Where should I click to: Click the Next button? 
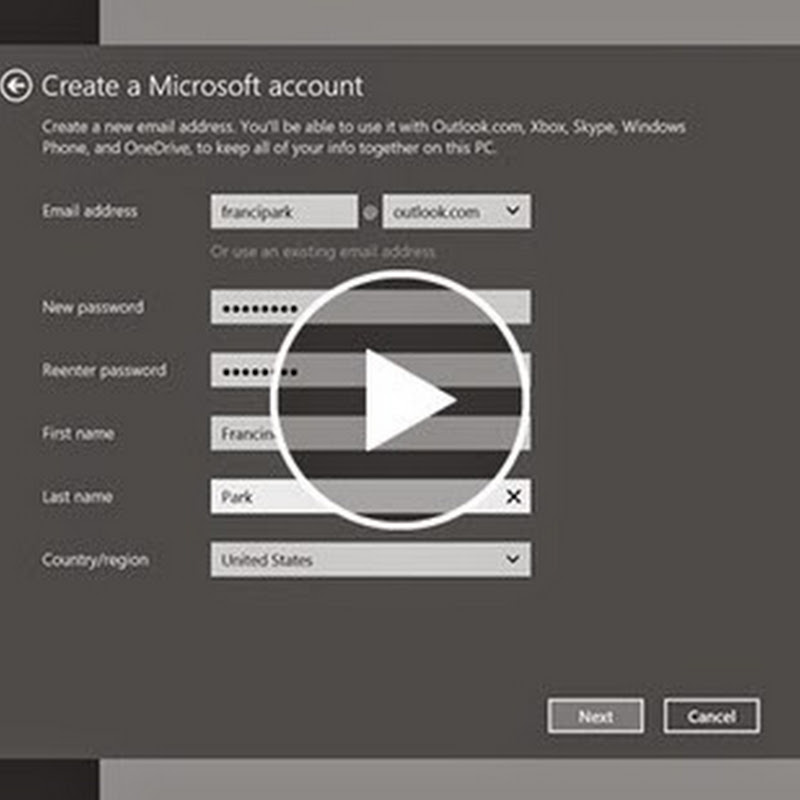tap(595, 716)
